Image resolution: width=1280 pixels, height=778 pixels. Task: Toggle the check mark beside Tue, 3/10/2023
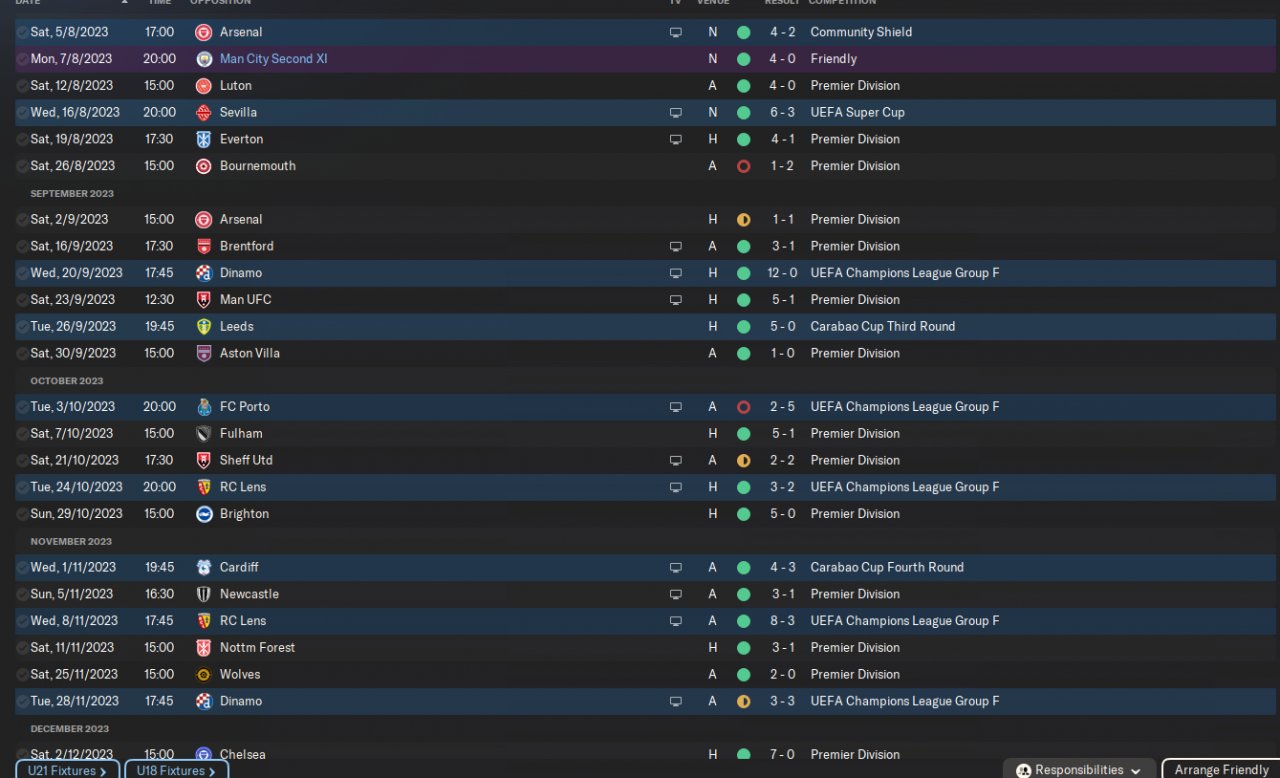(x=22, y=407)
